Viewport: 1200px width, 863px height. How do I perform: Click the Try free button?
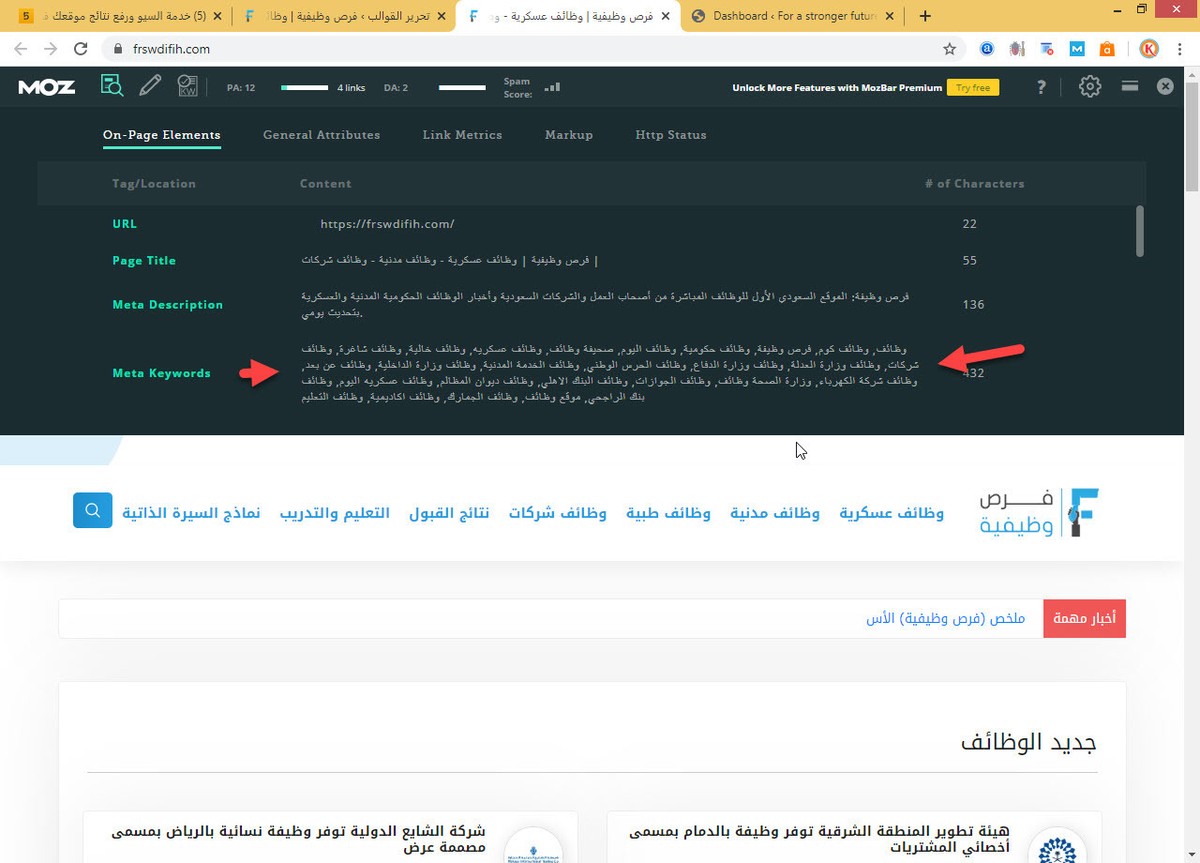(x=973, y=88)
